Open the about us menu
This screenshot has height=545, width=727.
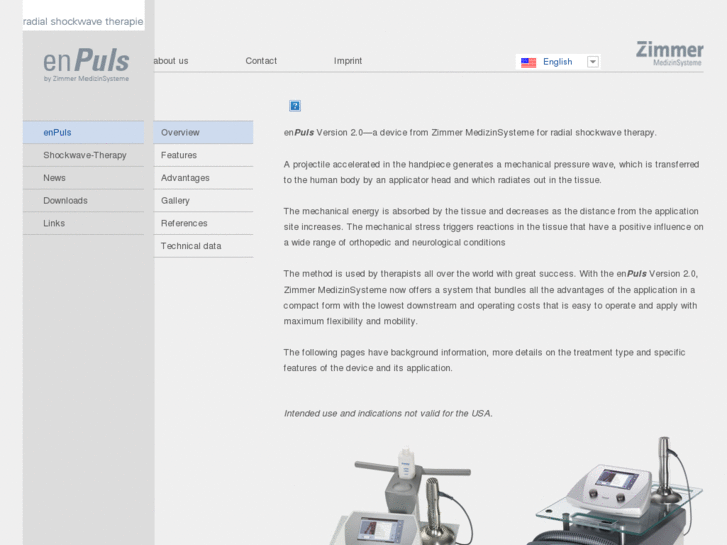pos(171,61)
